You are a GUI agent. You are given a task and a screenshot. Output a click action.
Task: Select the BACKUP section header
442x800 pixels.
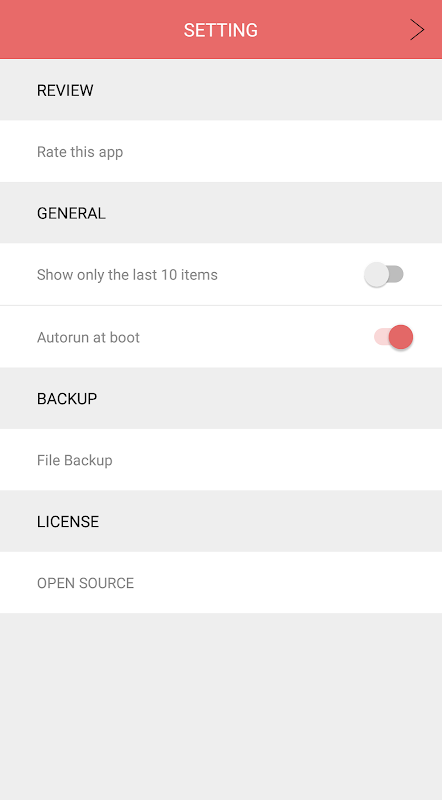221,398
